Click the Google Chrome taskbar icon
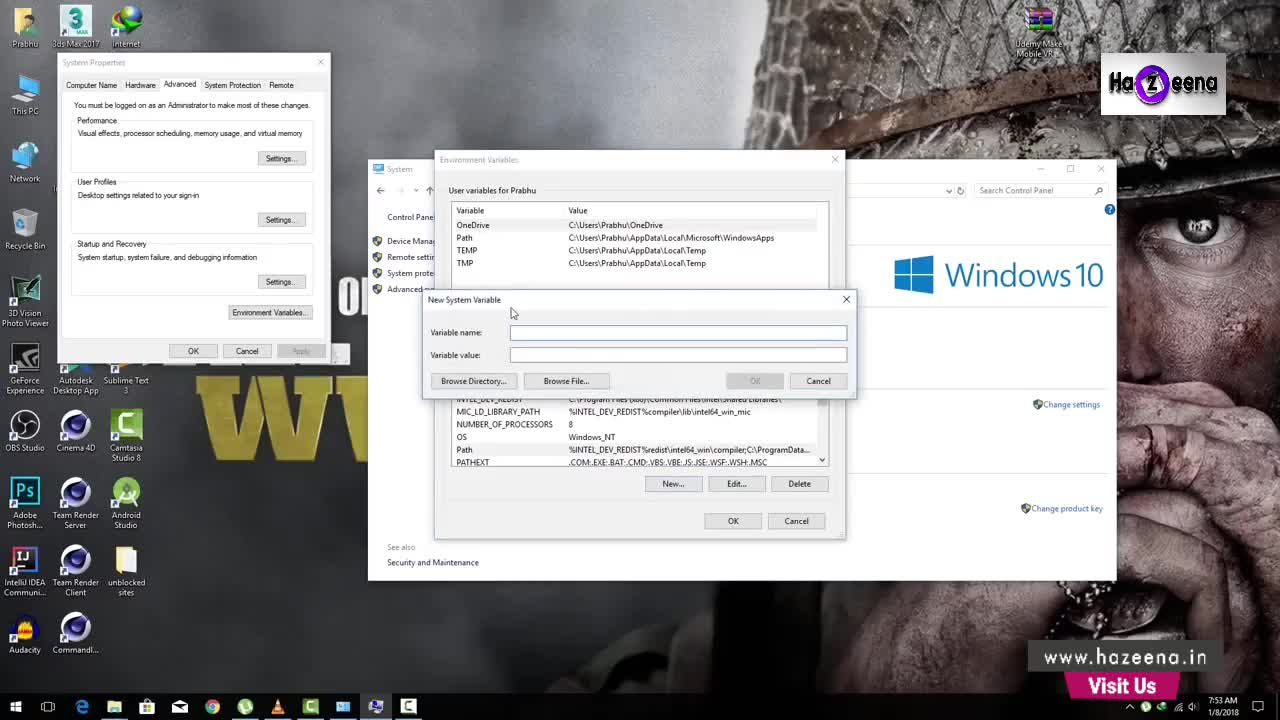Screen dimensions: 1280x720 (212, 707)
